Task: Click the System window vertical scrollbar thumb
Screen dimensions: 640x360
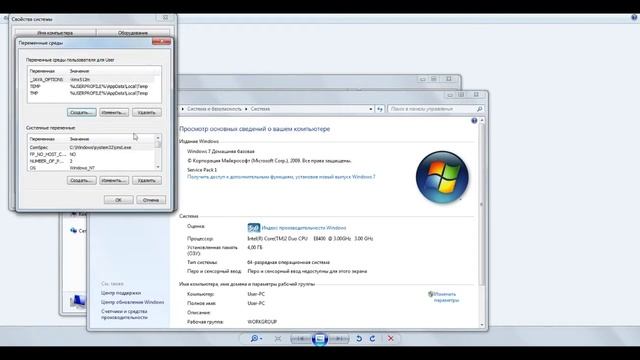Action: (482, 204)
